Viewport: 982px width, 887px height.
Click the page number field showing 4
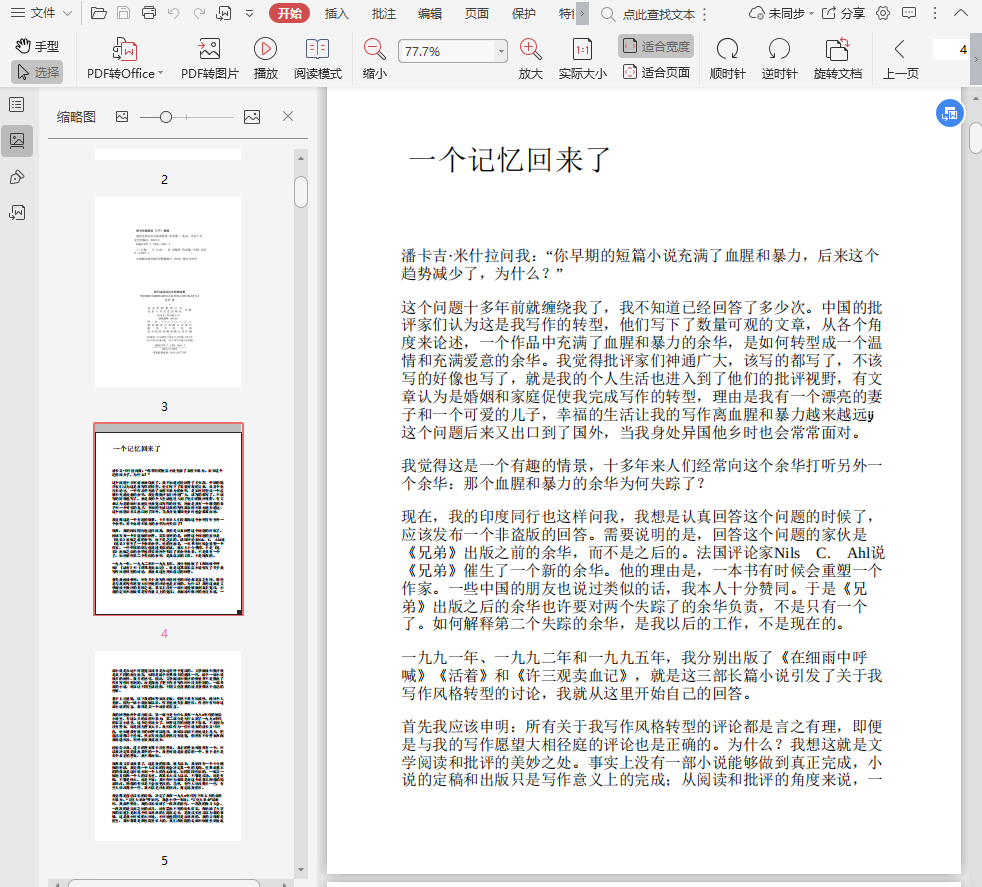(x=950, y=49)
